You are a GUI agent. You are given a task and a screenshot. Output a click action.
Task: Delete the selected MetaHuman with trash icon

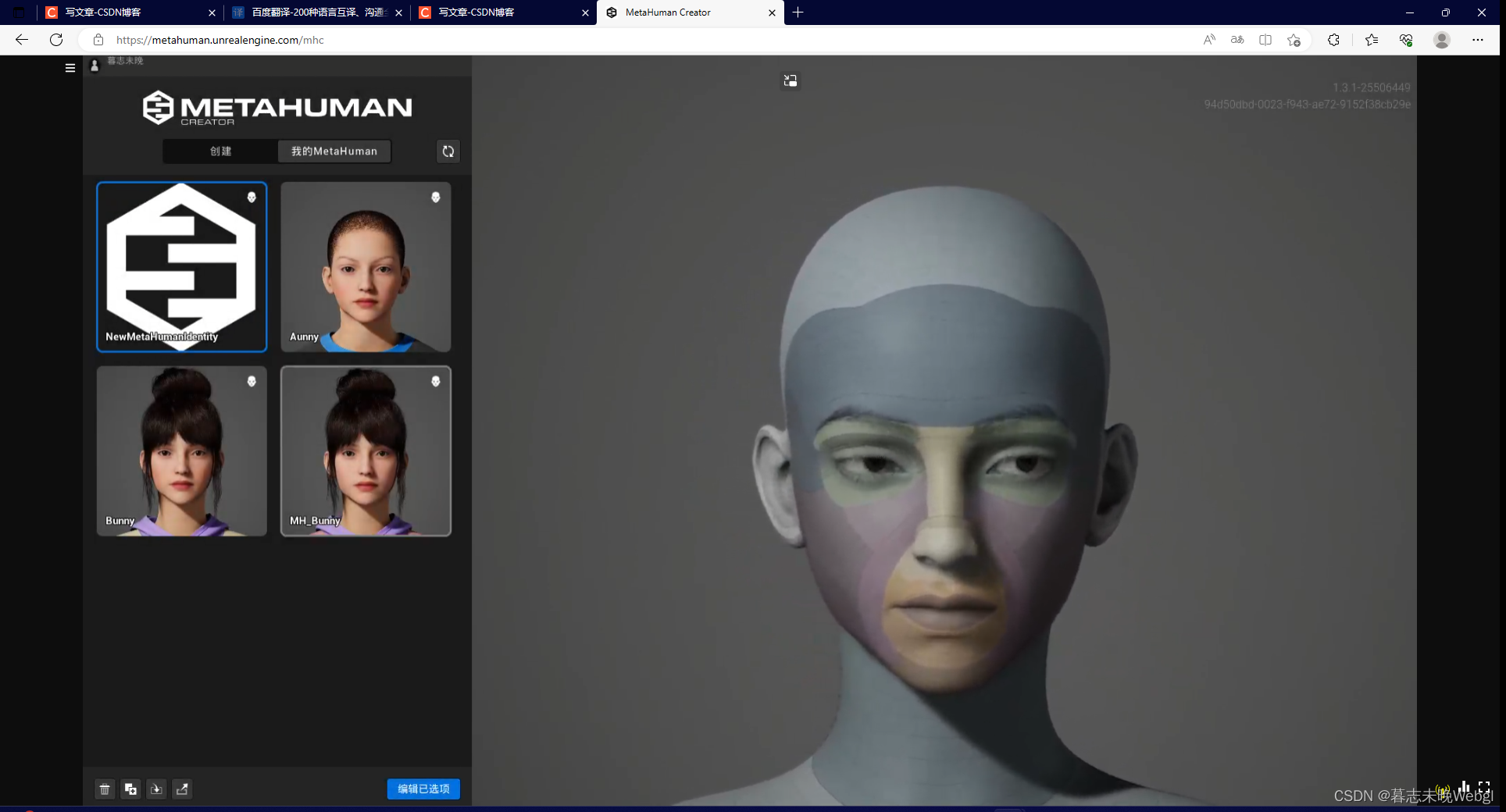pos(105,789)
